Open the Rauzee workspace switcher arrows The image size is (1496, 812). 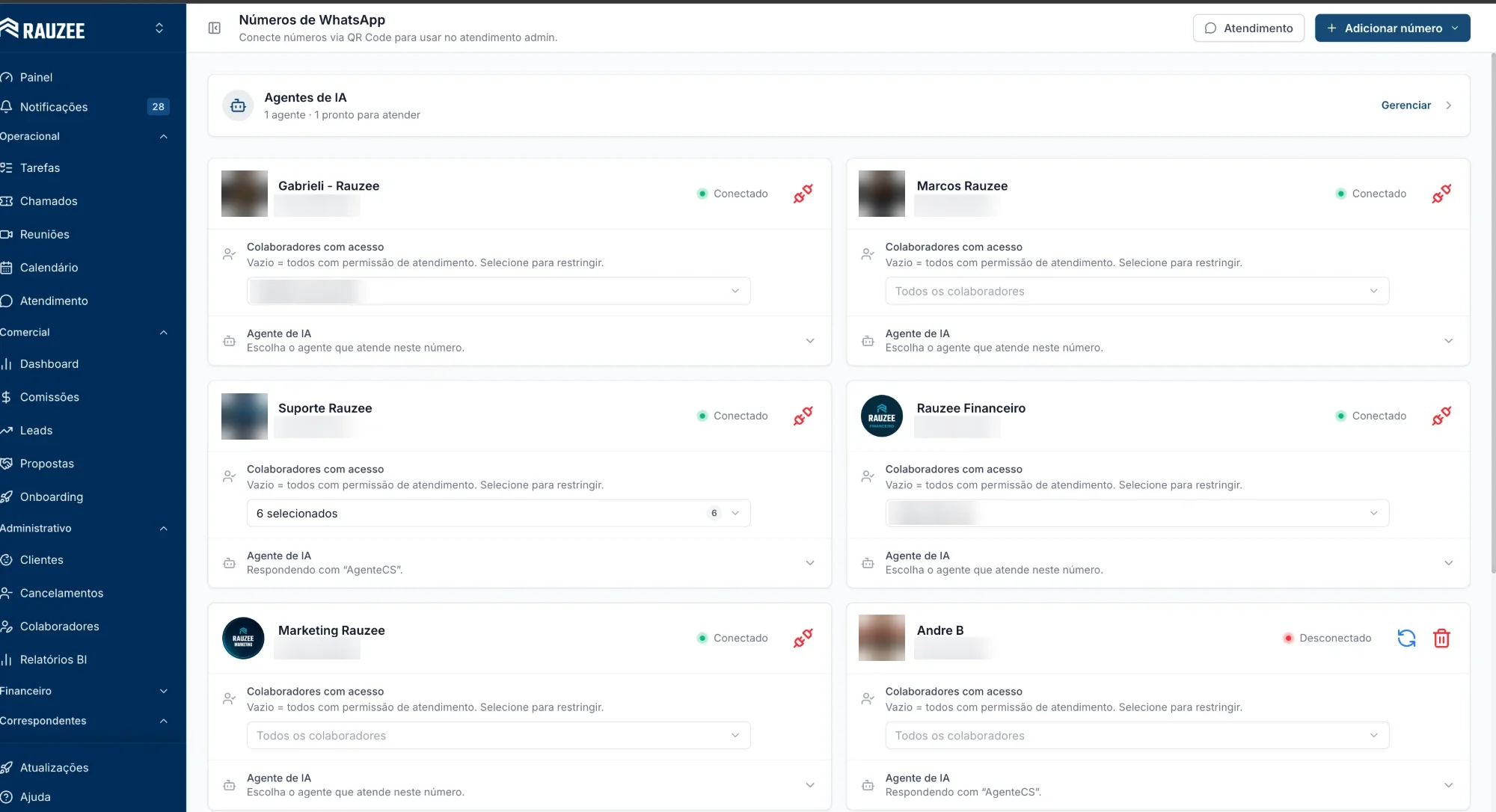pos(159,28)
